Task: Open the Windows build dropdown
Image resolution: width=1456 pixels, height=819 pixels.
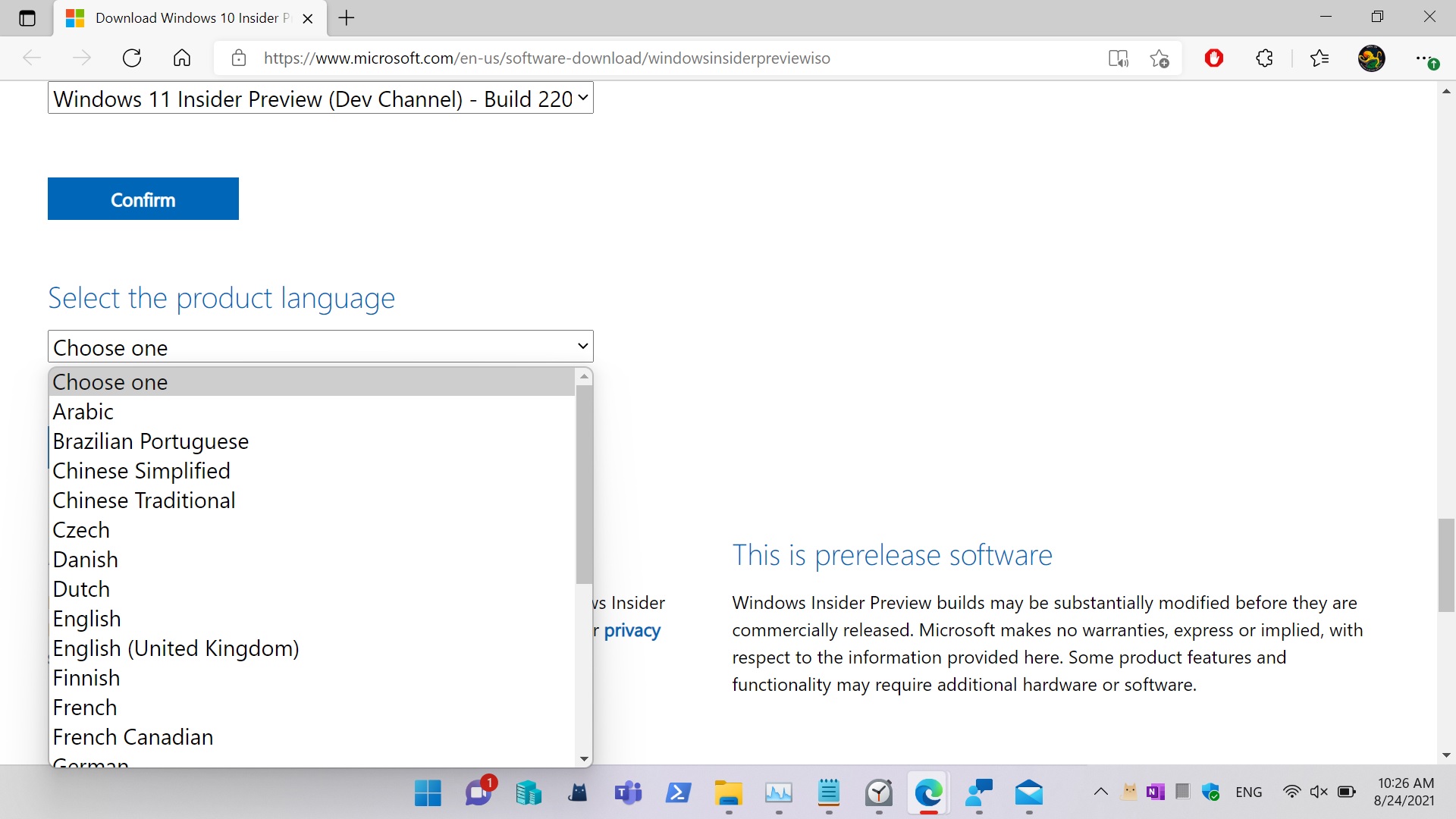Action: pyautogui.click(x=319, y=98)
